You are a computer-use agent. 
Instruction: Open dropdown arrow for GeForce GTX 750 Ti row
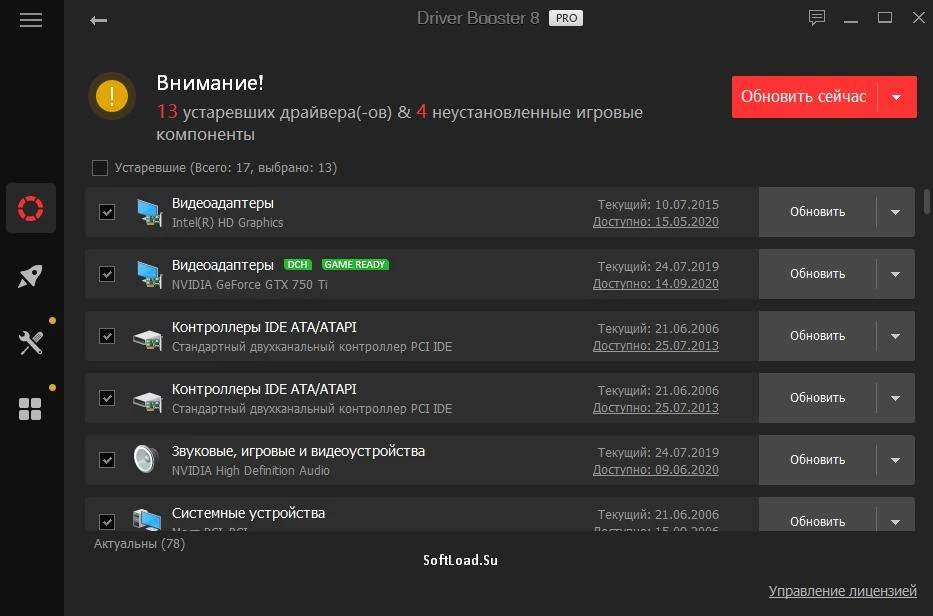(895, 274)
